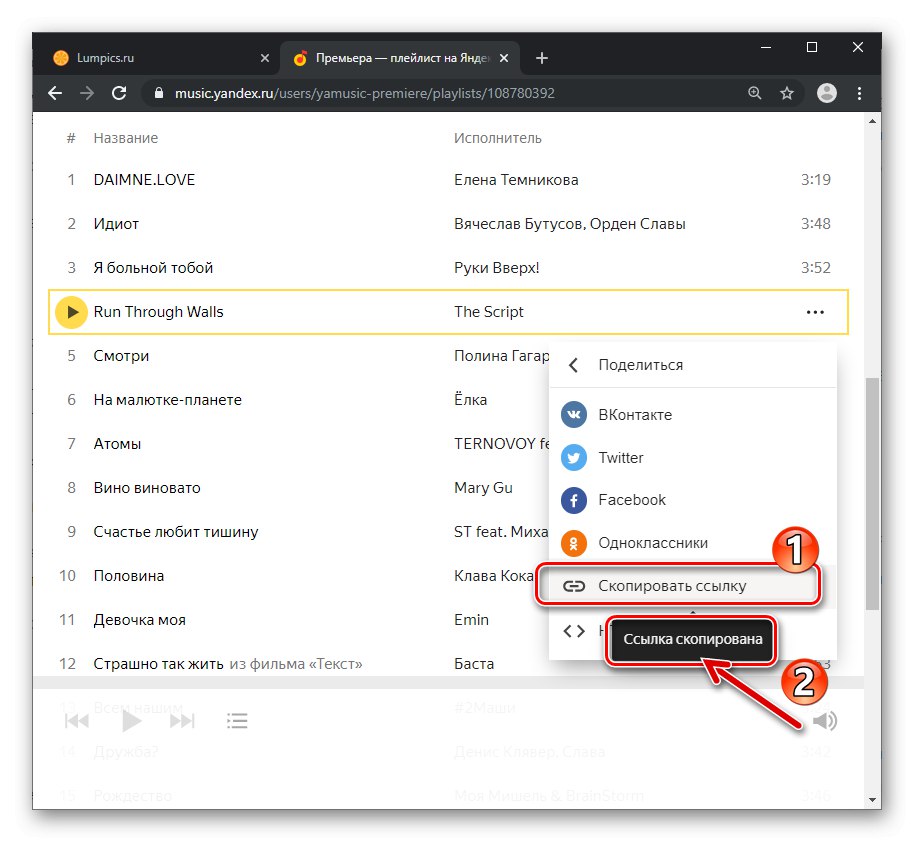914x842 pixels.
Task: Skip to previous track in player
Action: [x=76, y=721]
